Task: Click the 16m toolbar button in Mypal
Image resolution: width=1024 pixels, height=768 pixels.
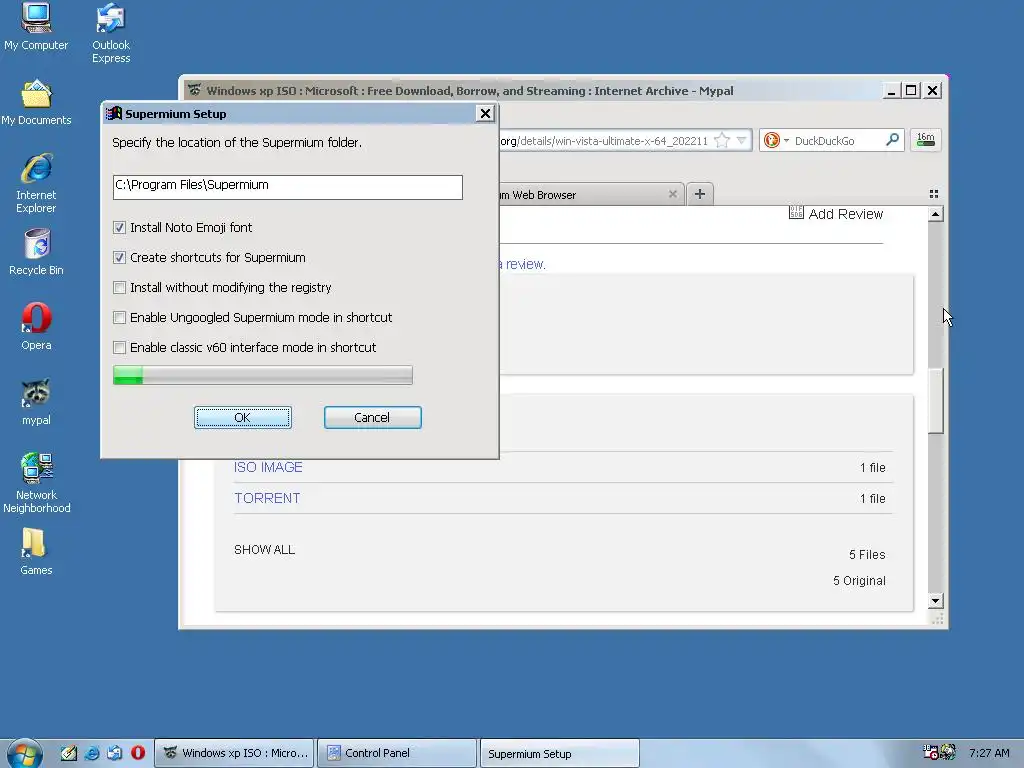Action: click(x=925, y=140)
